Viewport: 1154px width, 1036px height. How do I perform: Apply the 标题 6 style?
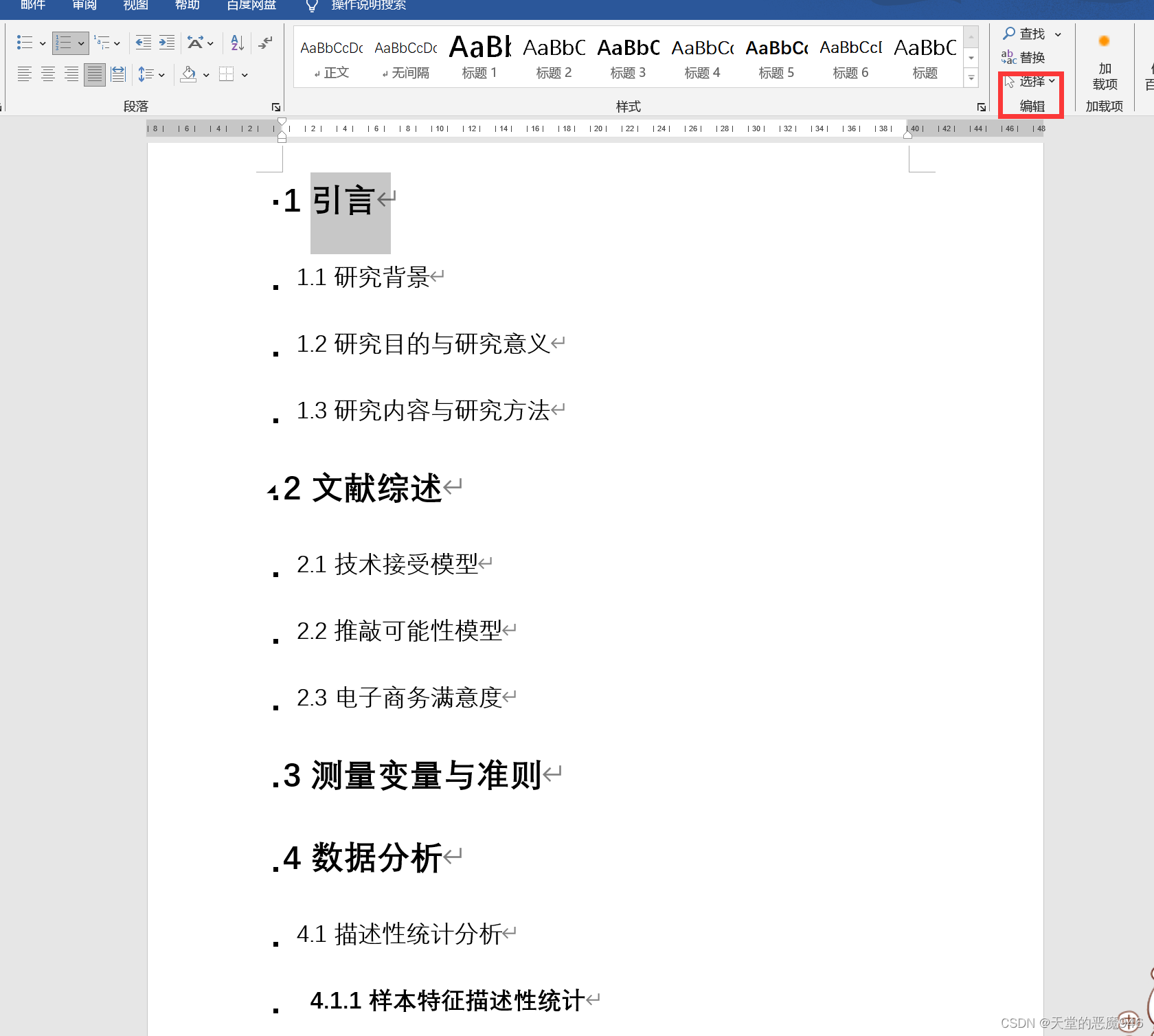[x=851, y=58]
